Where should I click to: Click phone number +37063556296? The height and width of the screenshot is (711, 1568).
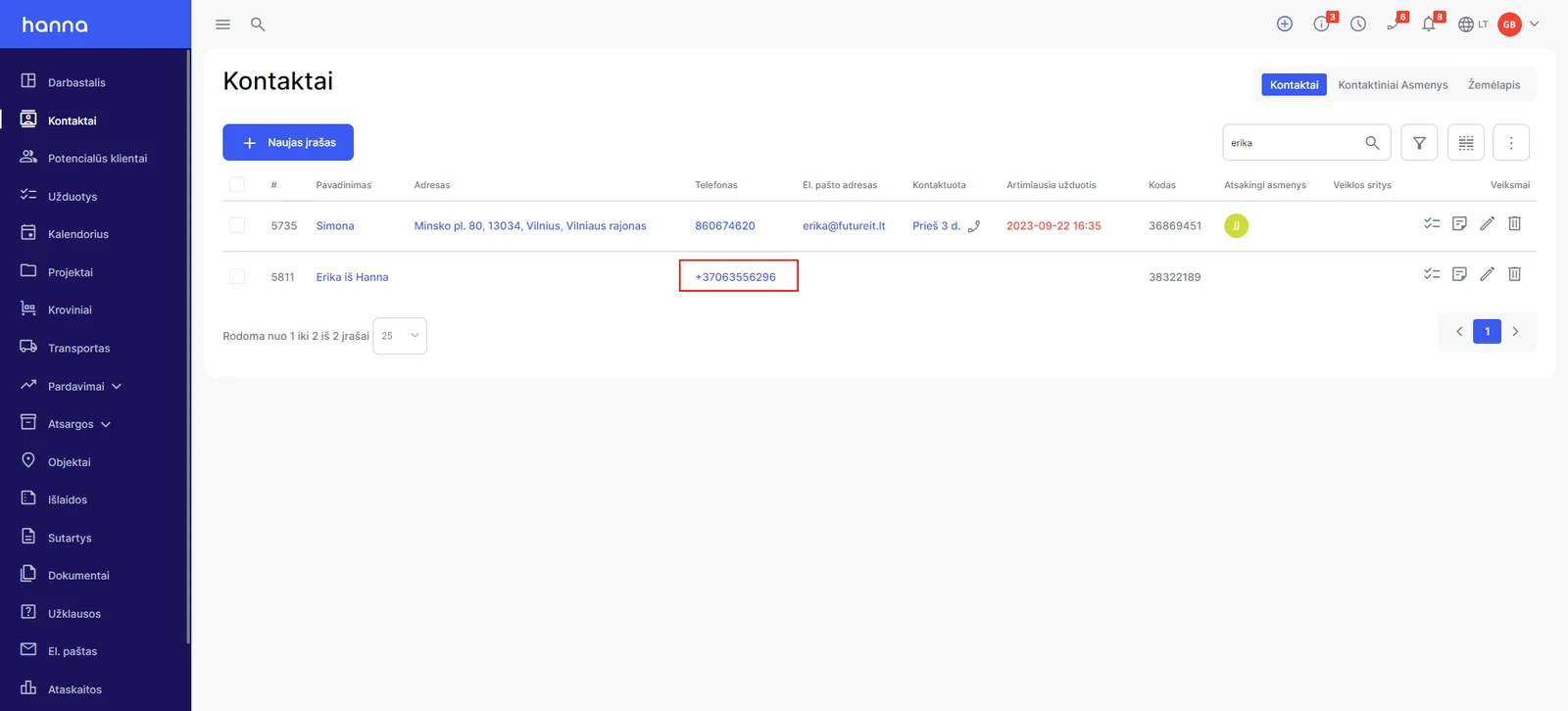pyautogui.click(x=735, y=277)
